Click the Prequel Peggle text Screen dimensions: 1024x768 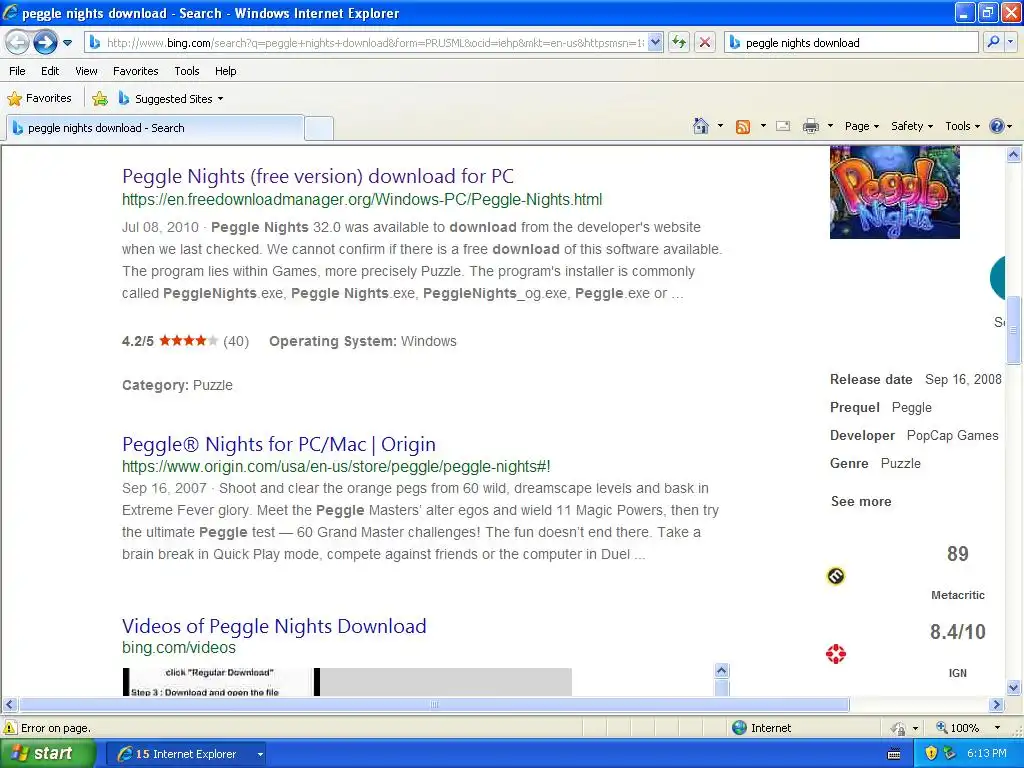coord(881,408)
